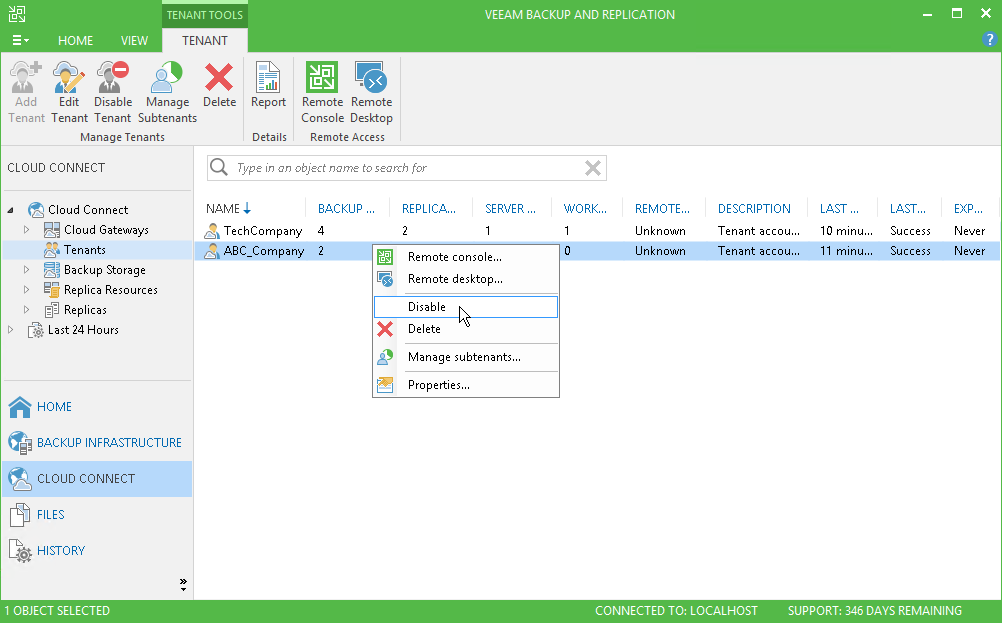Image resolution: width=1002 pixels, height=623 pixels.
Task: Choose Manage subtenants... in context menu
Action: (x=465, y=357)
